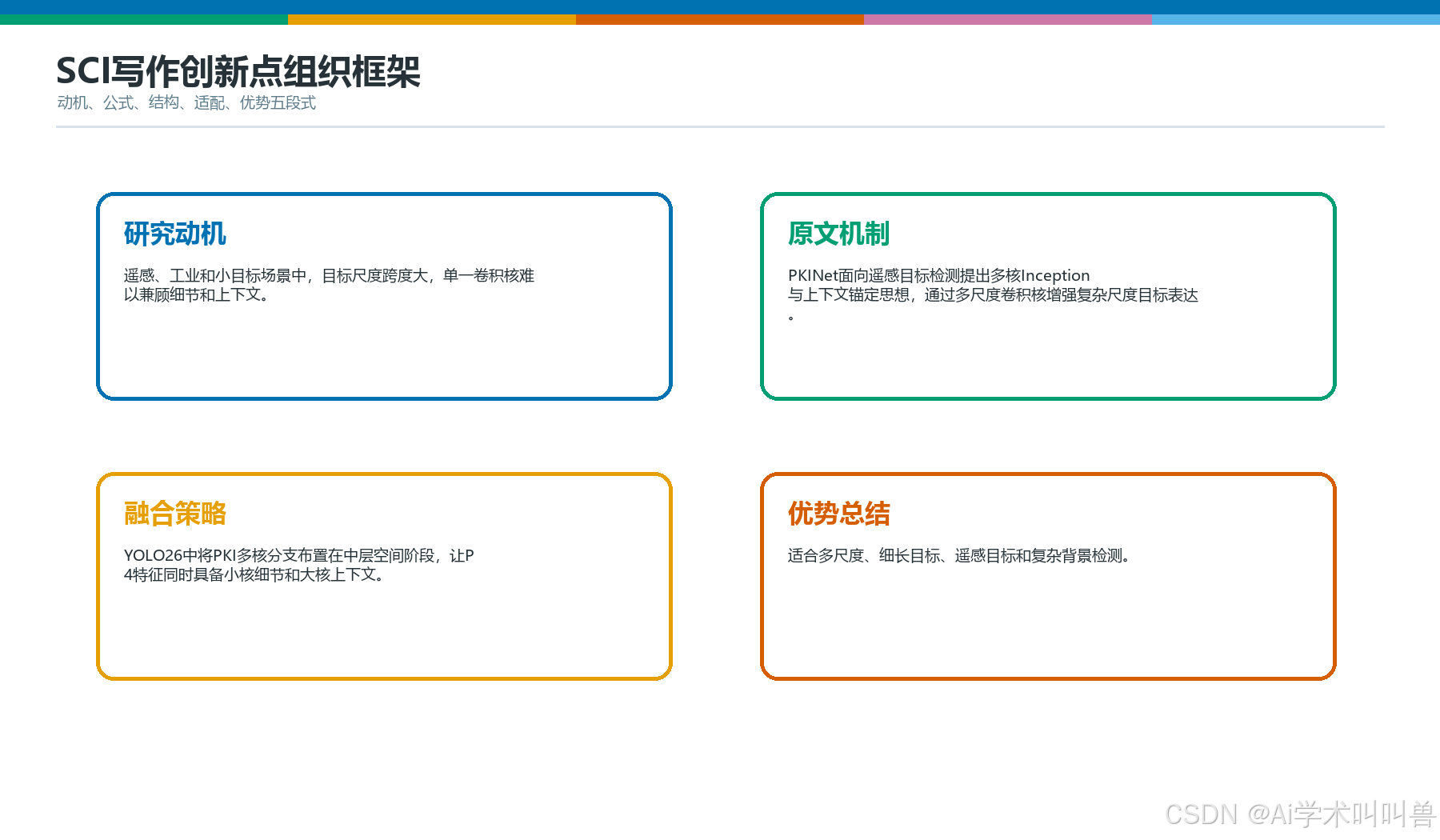The image size is (1440, 840).
Task: Select the 原文机制 card heading
Action: point(838,234)
